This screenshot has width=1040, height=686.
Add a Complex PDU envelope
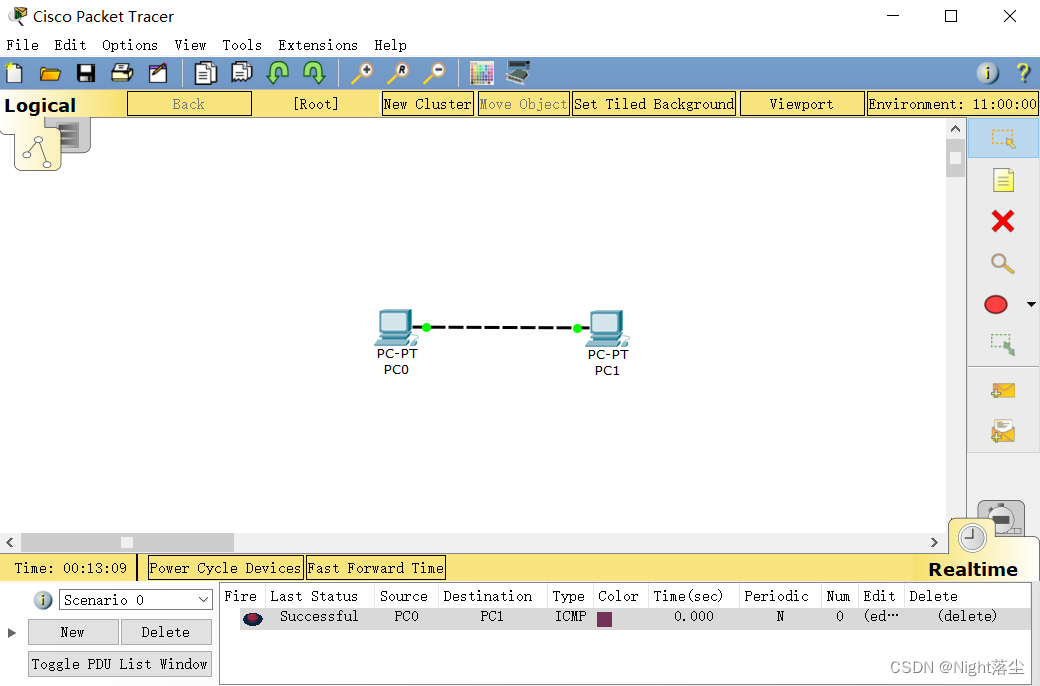point(1003,431)
